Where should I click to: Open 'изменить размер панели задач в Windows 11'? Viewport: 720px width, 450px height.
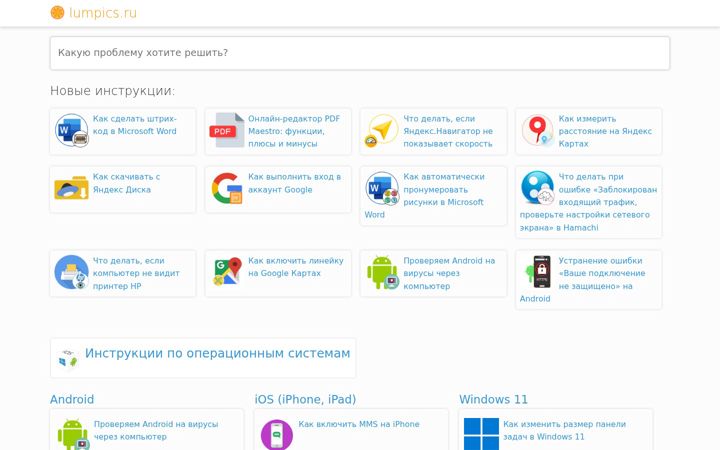pos(564,430)
